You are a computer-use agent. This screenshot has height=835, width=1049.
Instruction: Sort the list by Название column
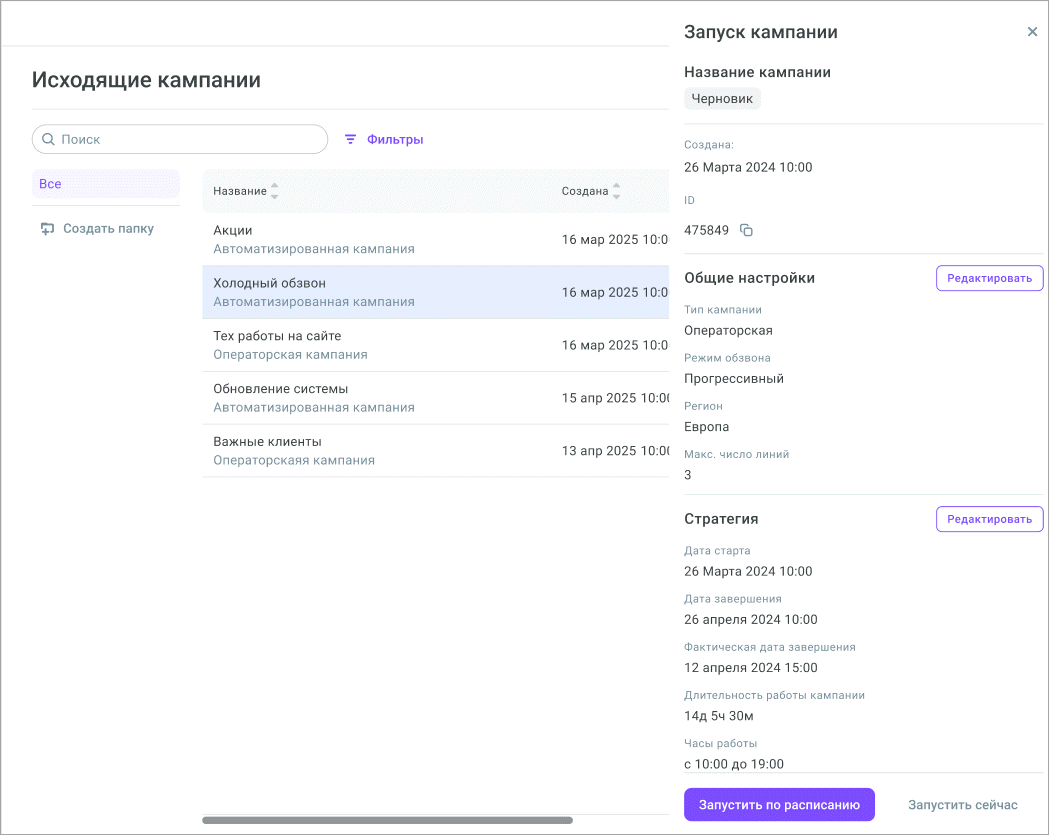pos(274,191)
